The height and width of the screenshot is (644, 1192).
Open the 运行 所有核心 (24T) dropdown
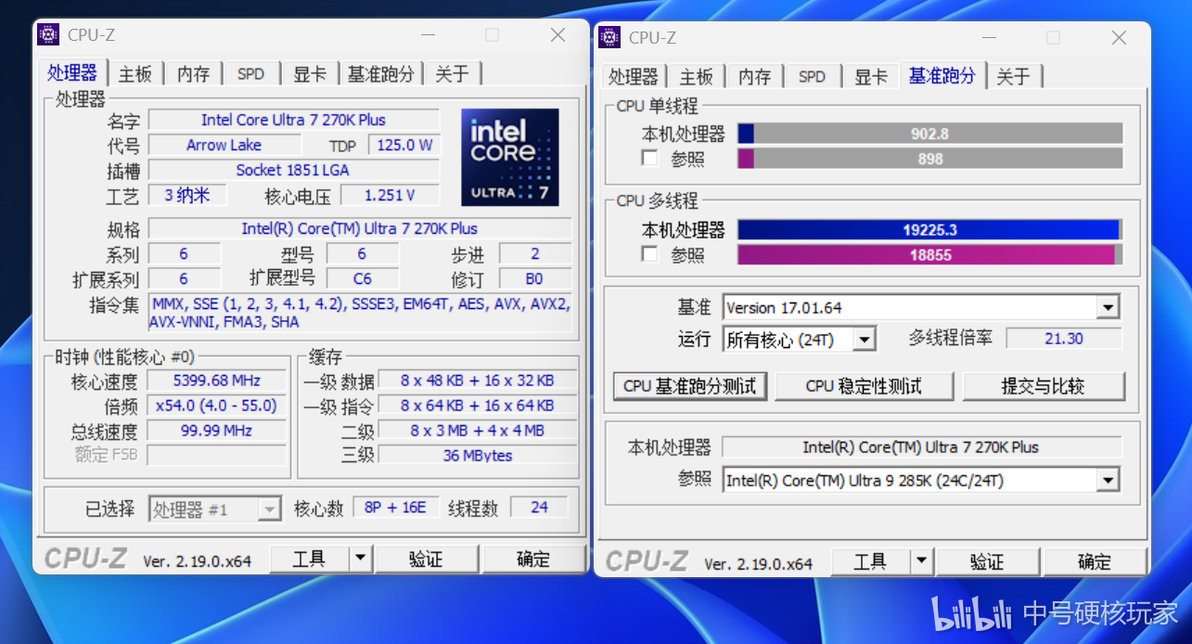(x=864, y=339)
